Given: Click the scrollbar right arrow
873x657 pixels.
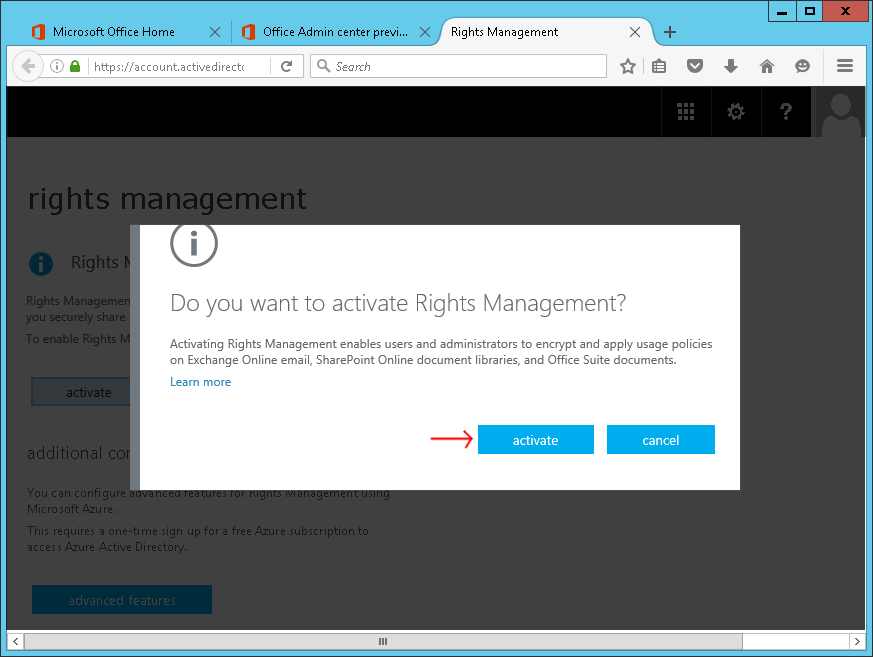Looking at the screenshot, I should coord(857,641).
